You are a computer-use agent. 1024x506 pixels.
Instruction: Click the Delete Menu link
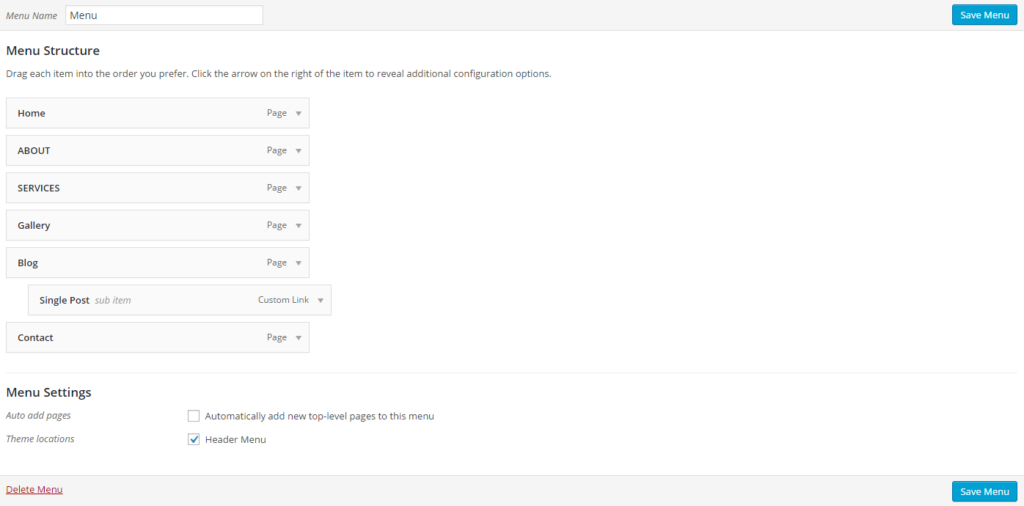pyautogui.click(x=34, y=490)
